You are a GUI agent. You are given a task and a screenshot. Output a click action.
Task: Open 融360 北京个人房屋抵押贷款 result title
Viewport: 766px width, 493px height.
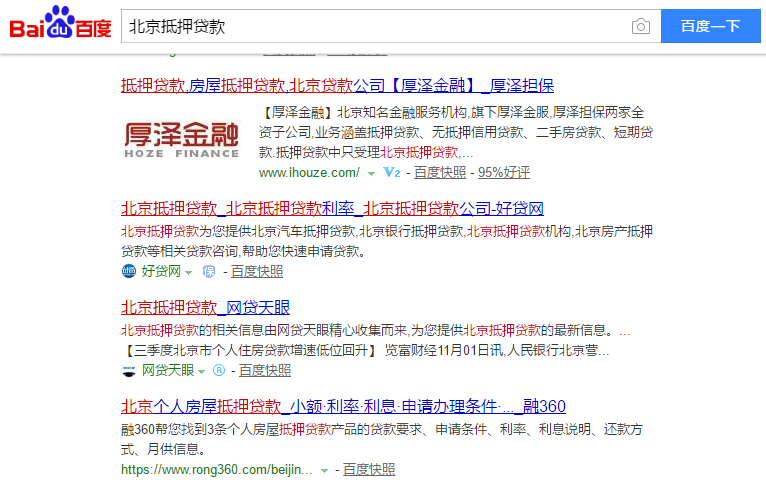[x=343, y=407]
